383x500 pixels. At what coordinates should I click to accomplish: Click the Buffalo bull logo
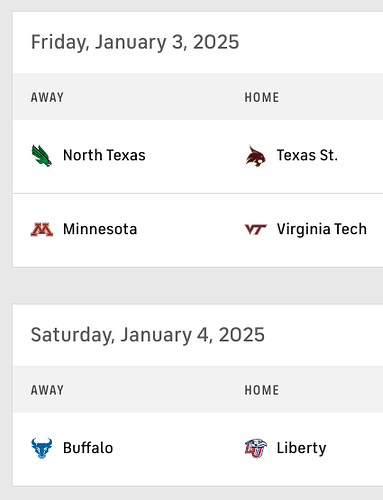[42, 448]
